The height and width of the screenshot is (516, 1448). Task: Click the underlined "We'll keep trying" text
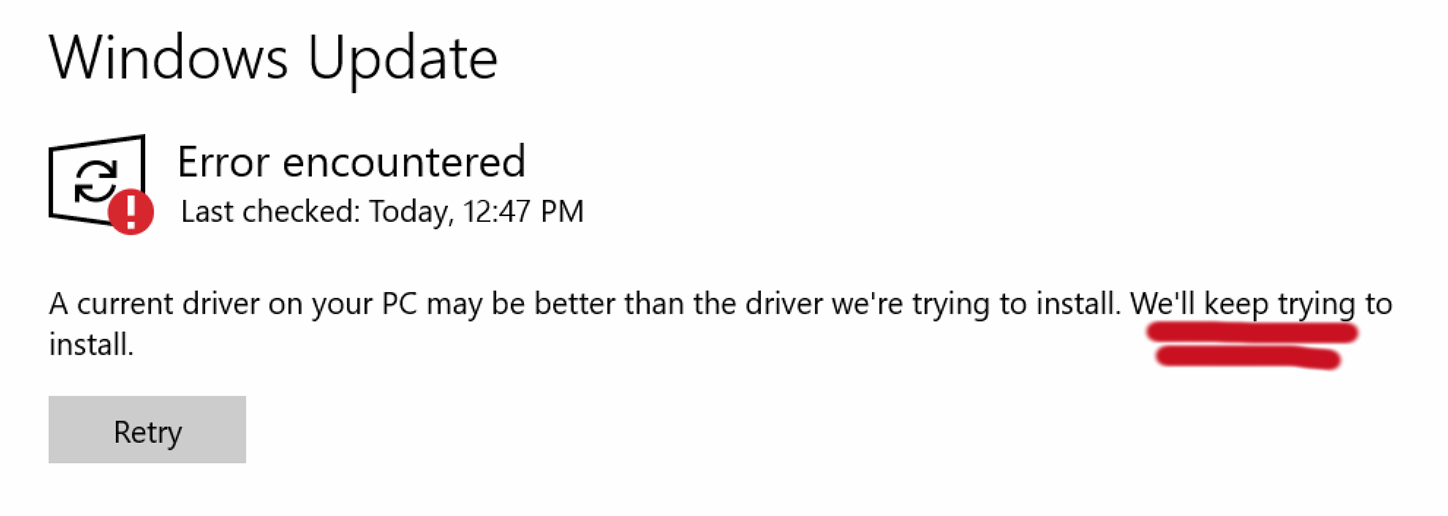click(x=1244, y=303)
